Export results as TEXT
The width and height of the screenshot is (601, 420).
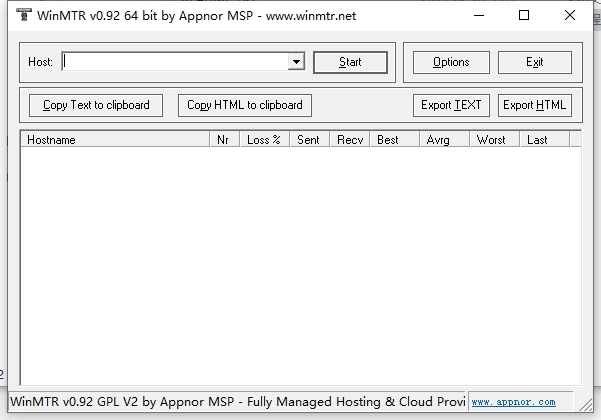(x=451, y=105)
